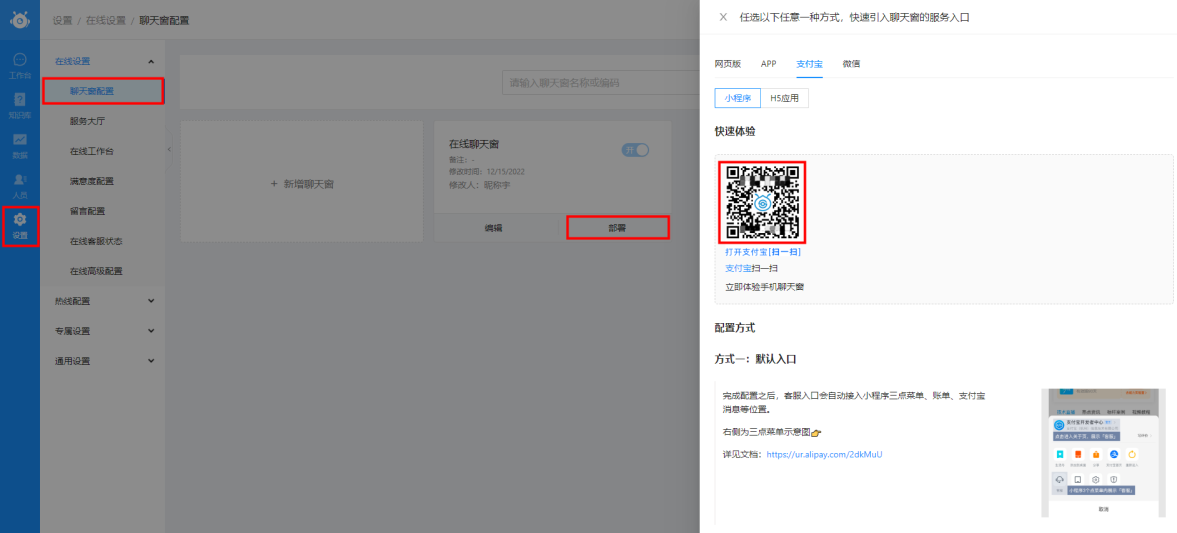Image resolution: width=1177 pixels, height=533 pixels.
Task: Click 在线设置 in the breadcrumb
Action: coord(106,20)
